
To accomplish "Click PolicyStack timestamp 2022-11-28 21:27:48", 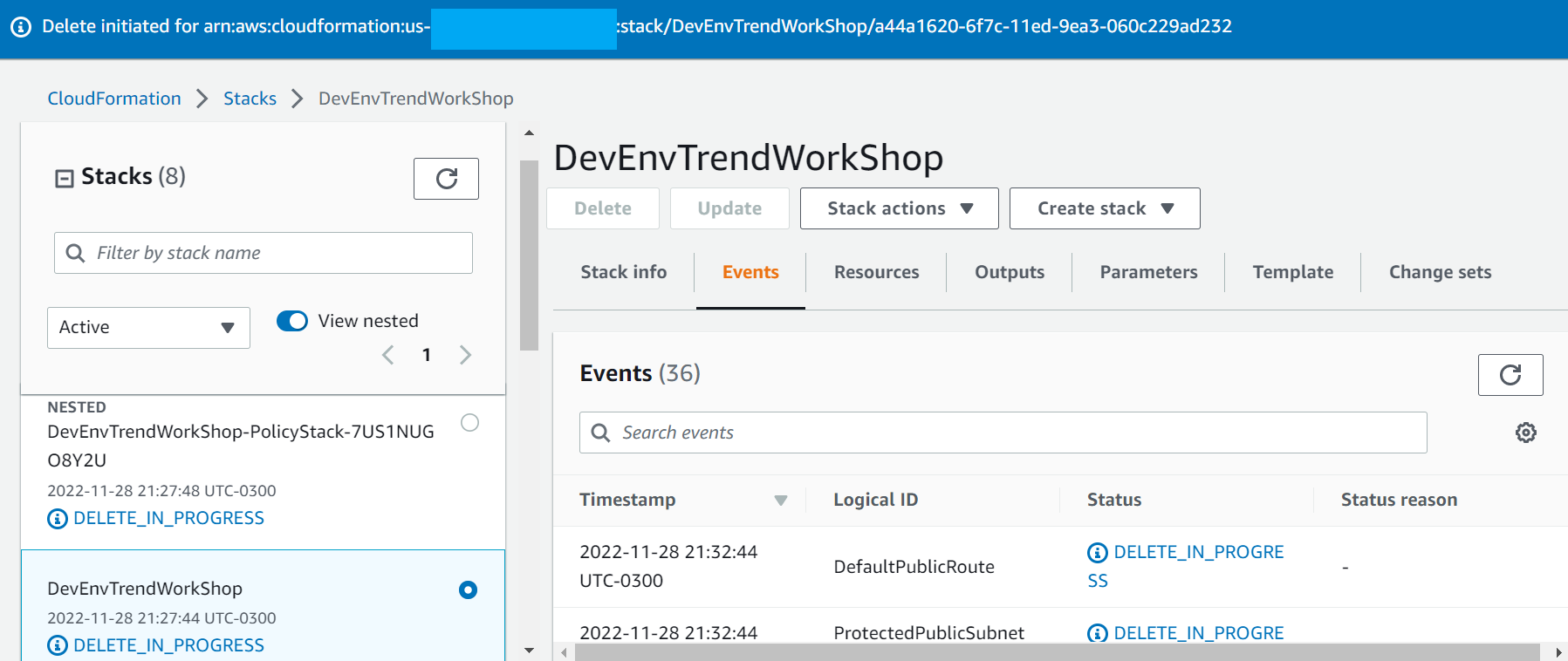I will [161, 491].
